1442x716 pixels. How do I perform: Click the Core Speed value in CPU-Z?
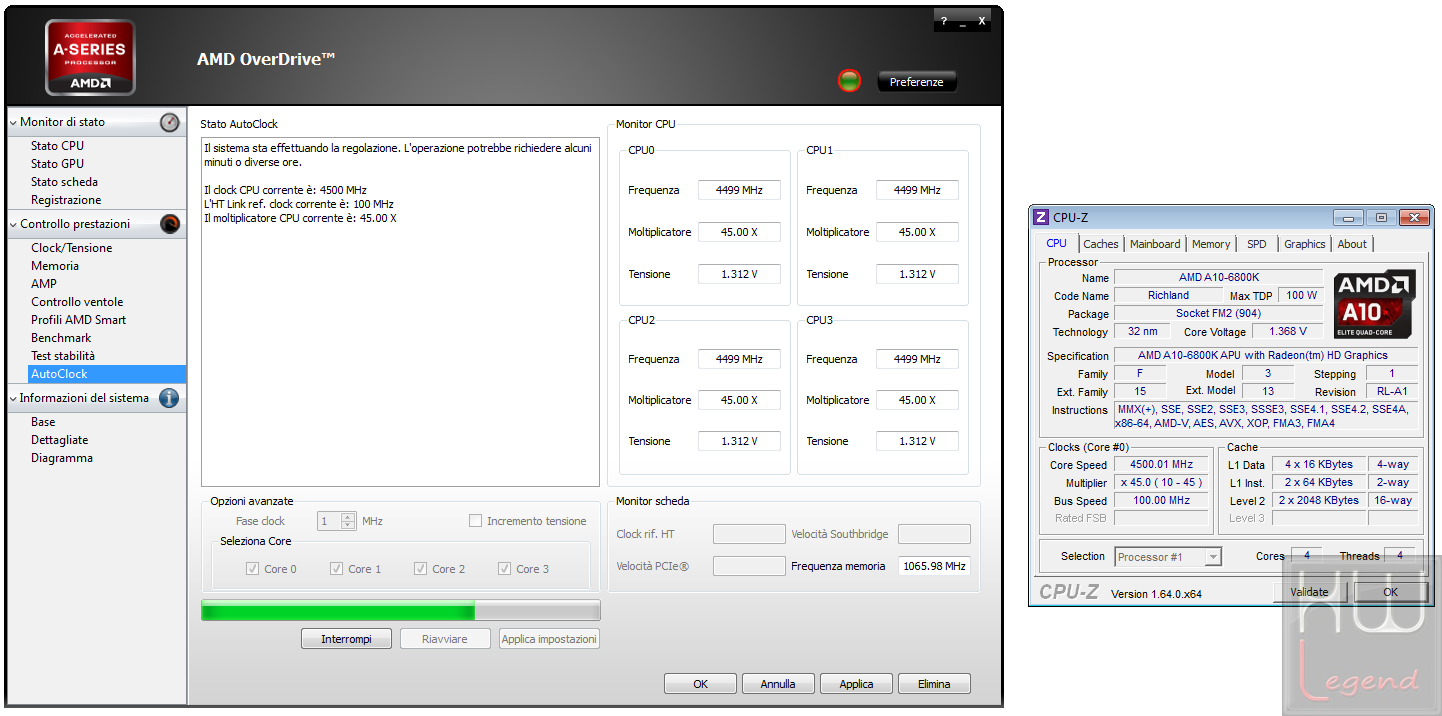[1162, 465]
